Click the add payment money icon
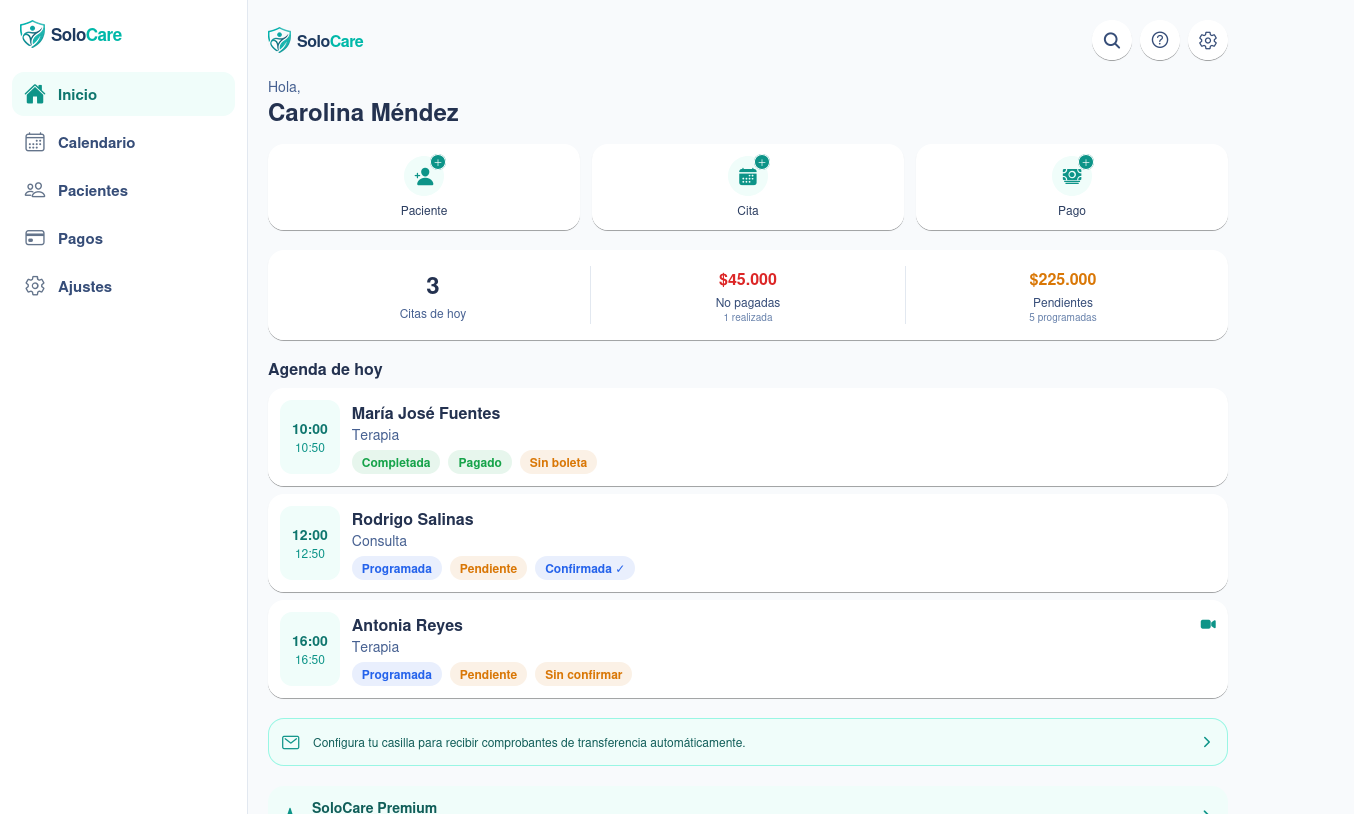 pyautogui.click(x=1072, y=176)
